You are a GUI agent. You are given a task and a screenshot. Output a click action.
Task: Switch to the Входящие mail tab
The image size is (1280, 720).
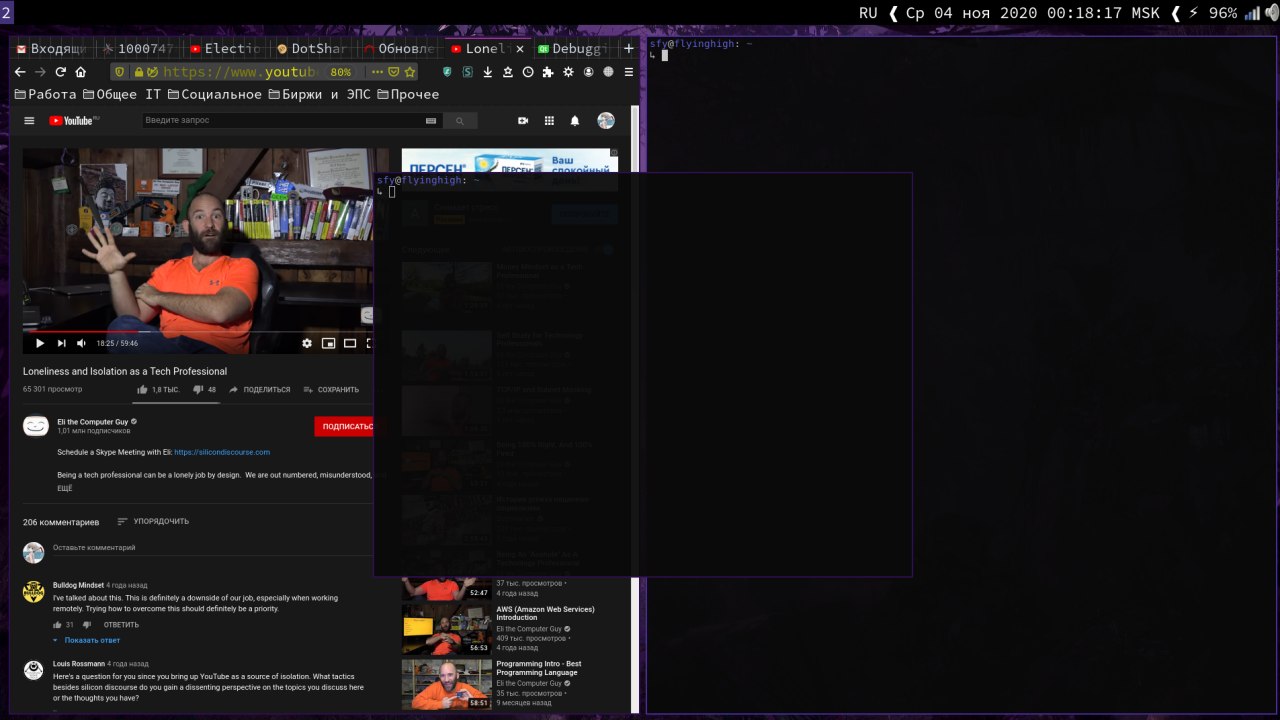coord(51,48)
